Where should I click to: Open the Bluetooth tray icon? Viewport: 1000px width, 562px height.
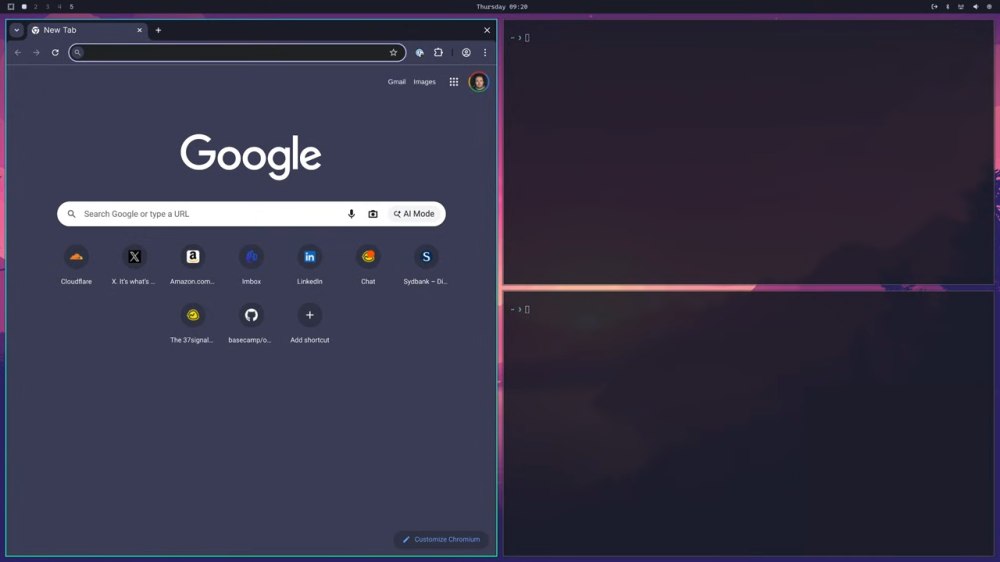(x=948, y=6)
